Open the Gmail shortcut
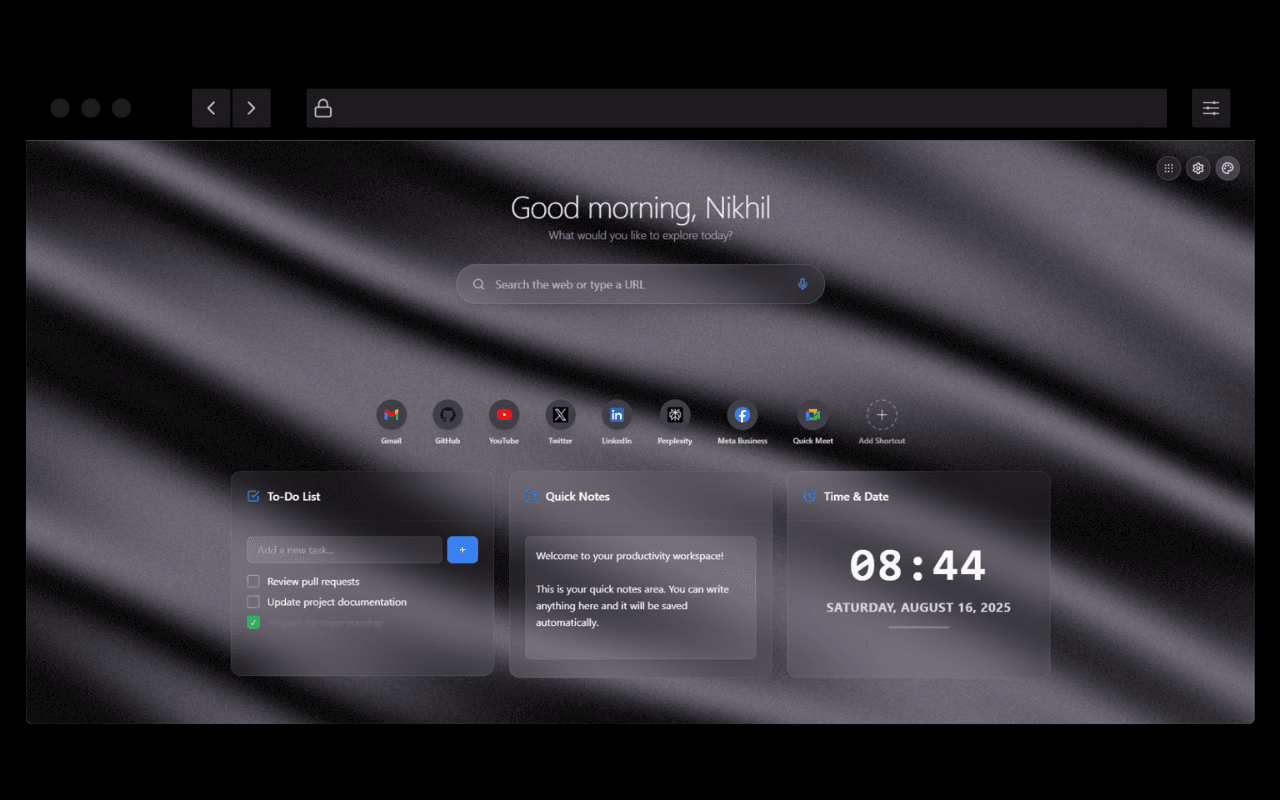 pos(391,414)
